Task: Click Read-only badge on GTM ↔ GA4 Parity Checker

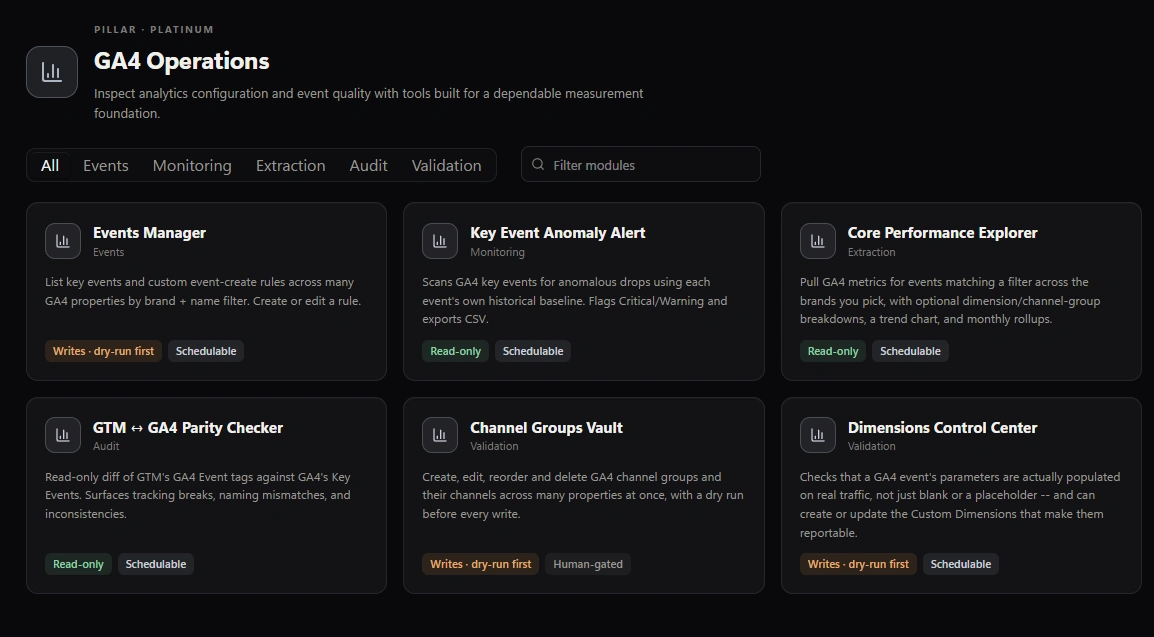Action: coord(78,564)
